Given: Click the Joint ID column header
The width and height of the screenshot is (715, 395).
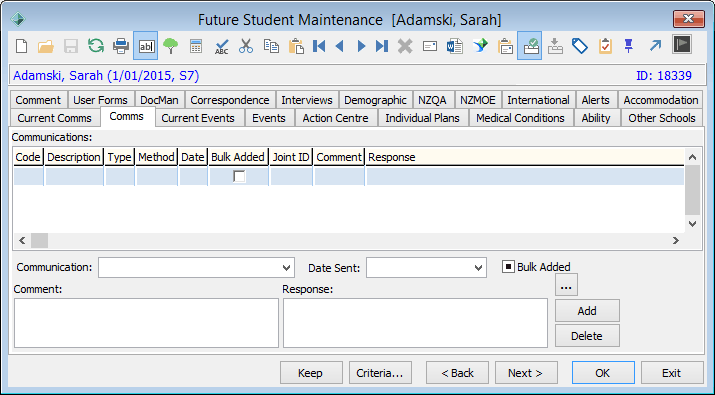Looking at the screenshot, I should click(291, 157).
